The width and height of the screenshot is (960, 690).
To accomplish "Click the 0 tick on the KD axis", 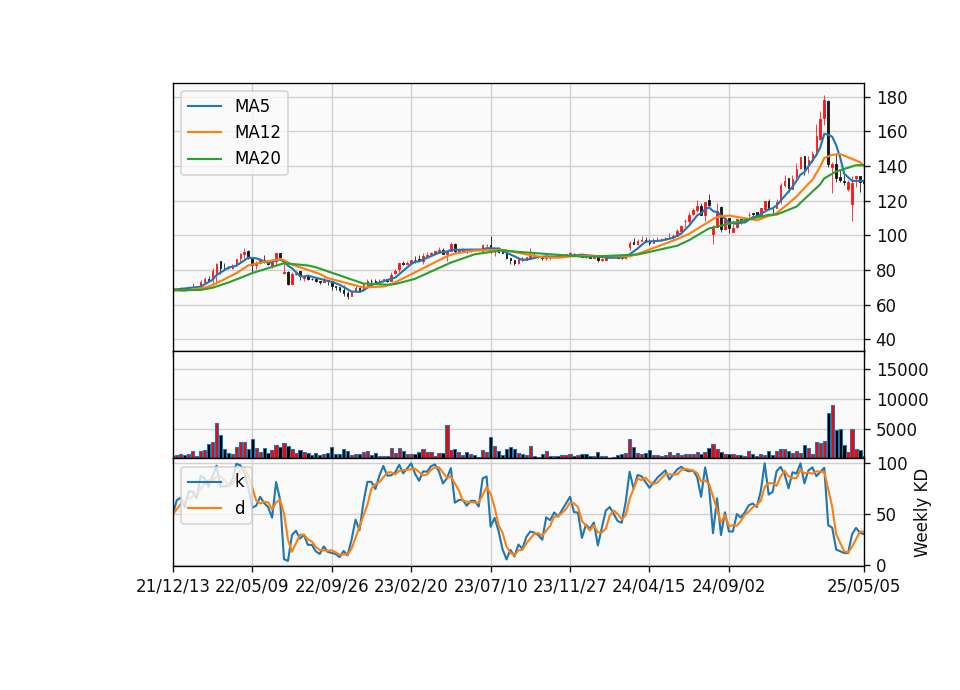I will click(882, 566).
